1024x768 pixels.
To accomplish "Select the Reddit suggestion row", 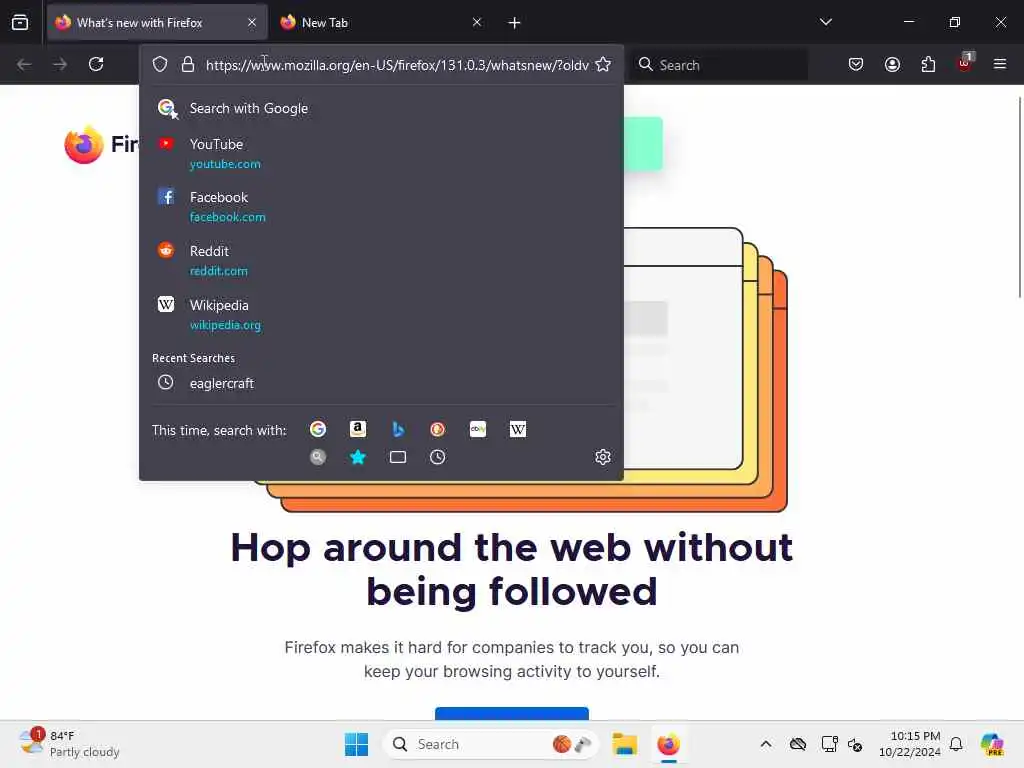I will coord(381,260).
